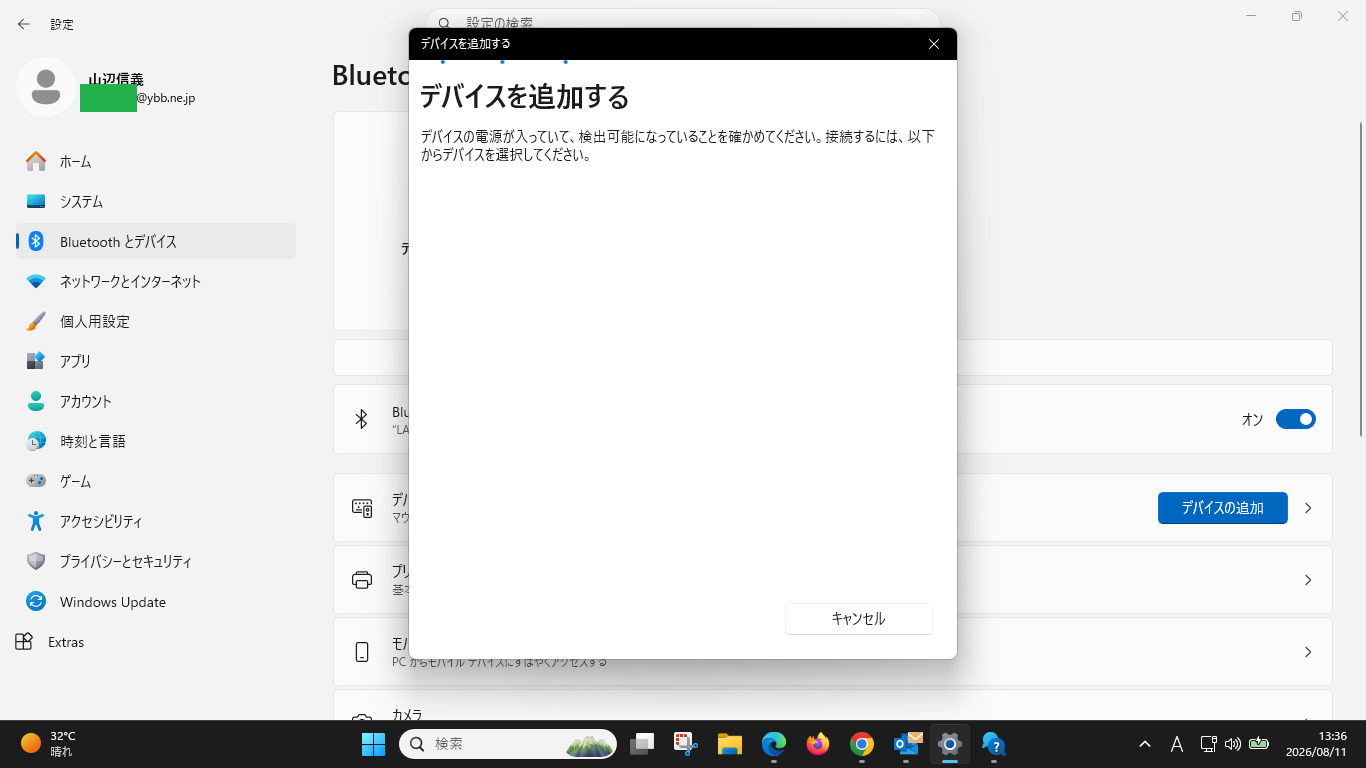Open アプリ settings page

click(x=156, y=361)
